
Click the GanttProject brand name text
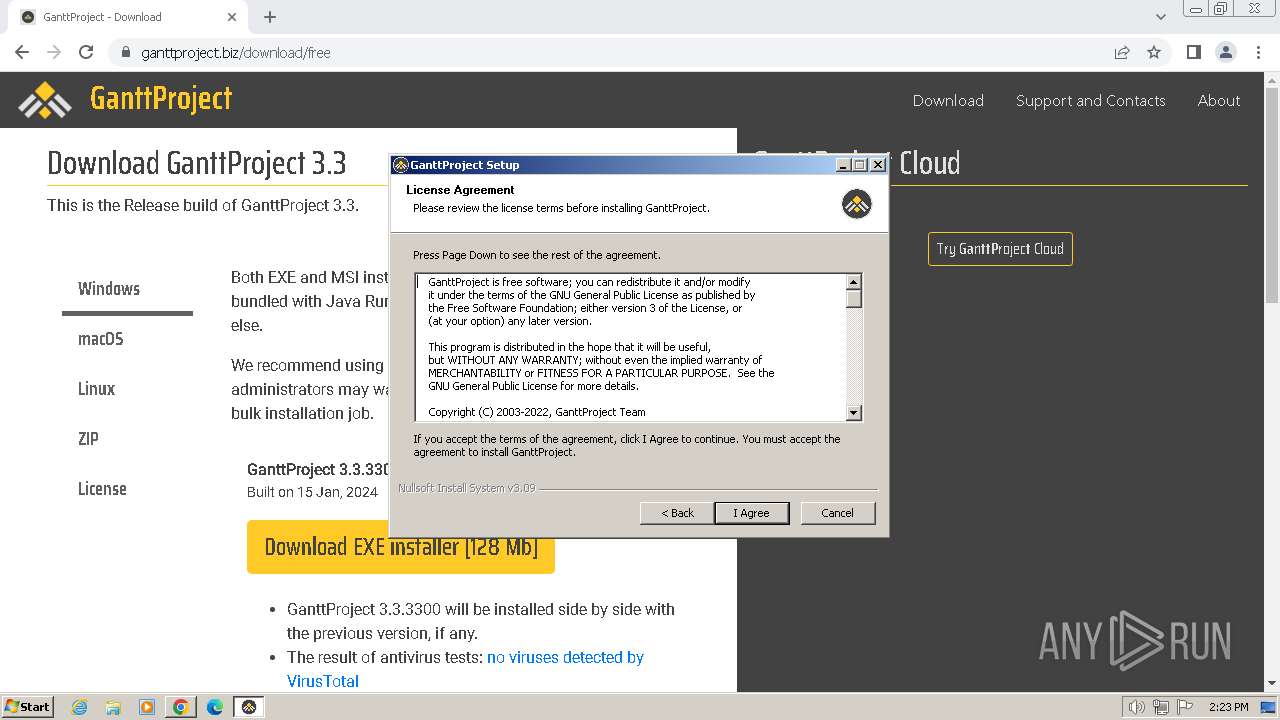[161, 98]
